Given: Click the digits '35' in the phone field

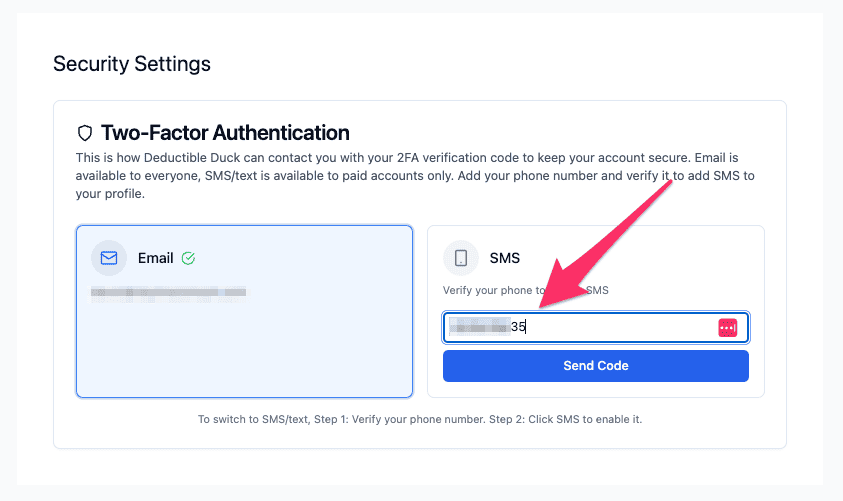Looking at the screenshot, I should [518, 328].
